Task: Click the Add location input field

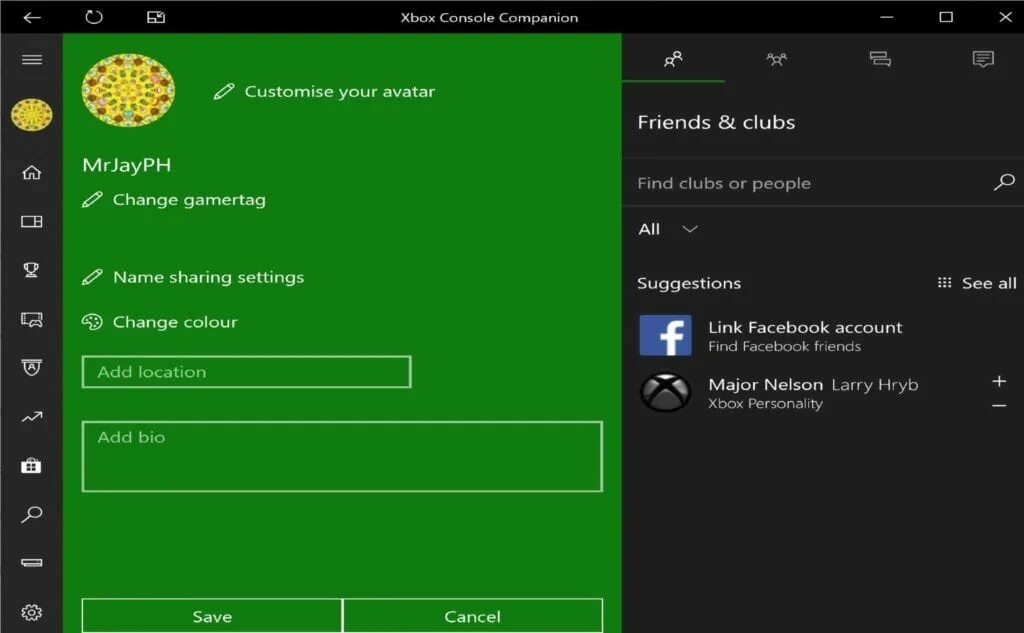Action: coord(246,371)
